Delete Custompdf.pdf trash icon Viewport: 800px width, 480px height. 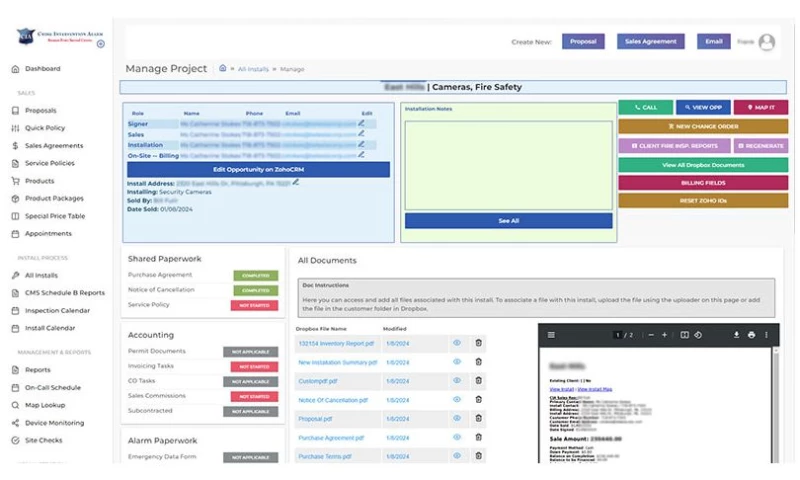[478, 381]
